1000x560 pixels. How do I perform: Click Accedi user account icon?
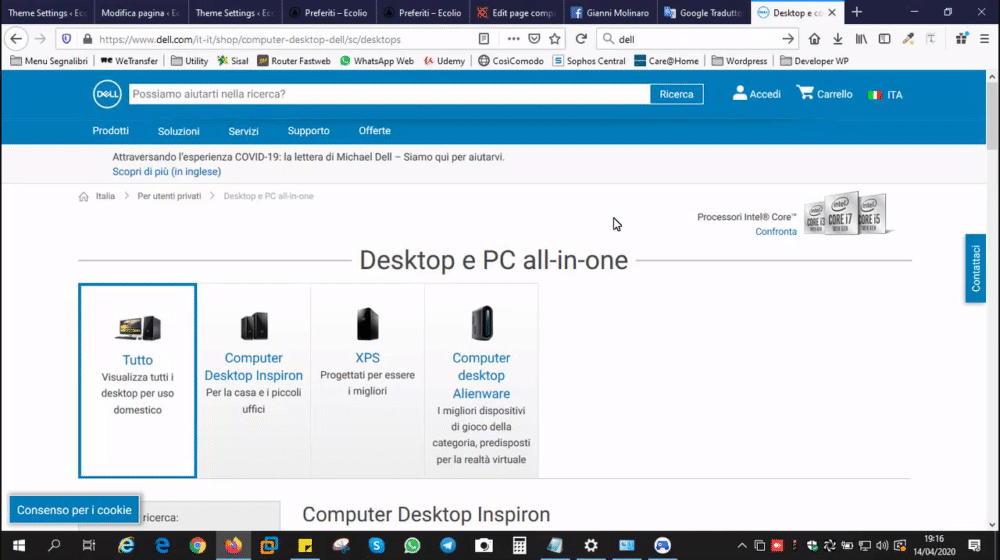click(x=756, y=94)
